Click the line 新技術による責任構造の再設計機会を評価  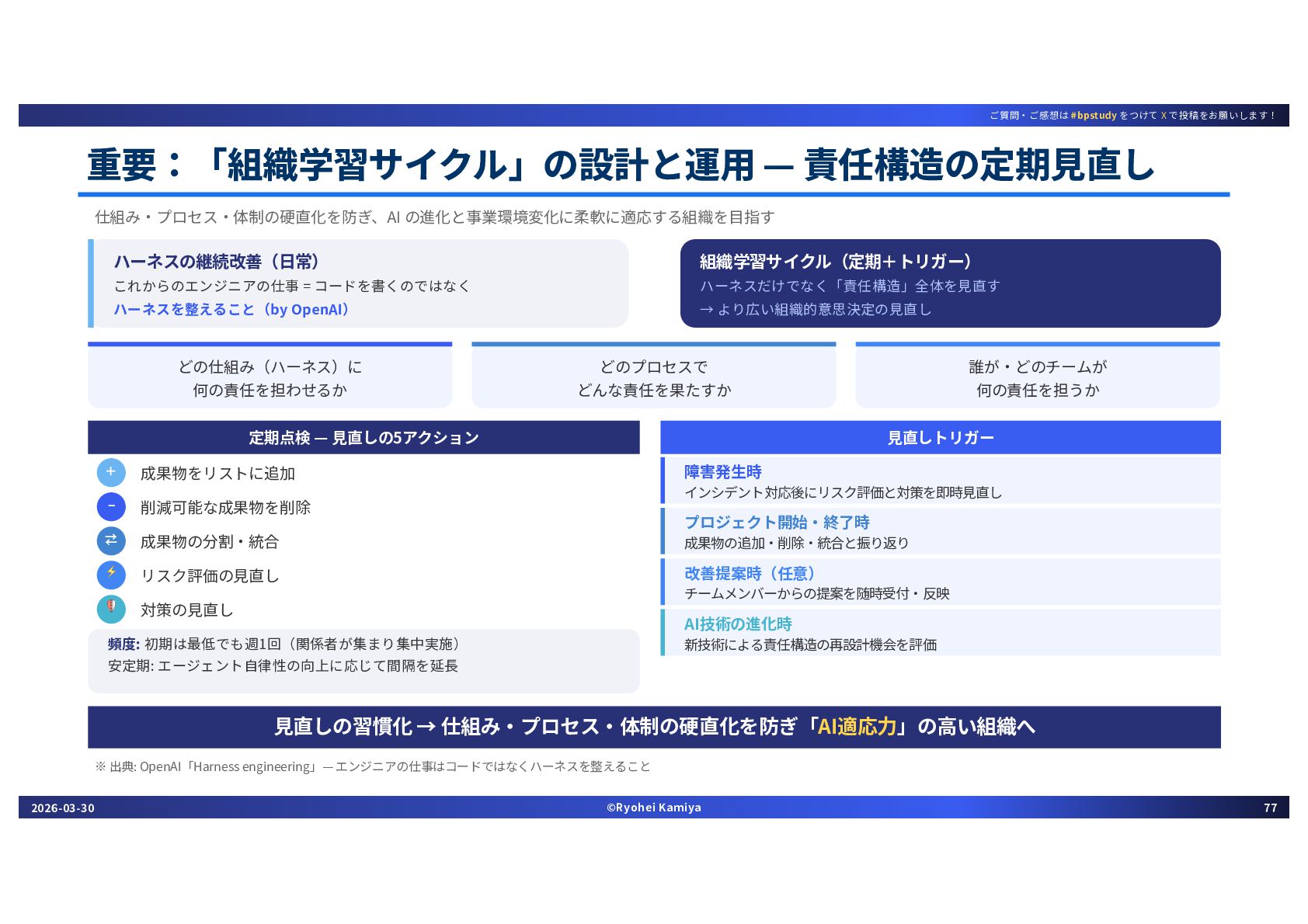[810, 645]
